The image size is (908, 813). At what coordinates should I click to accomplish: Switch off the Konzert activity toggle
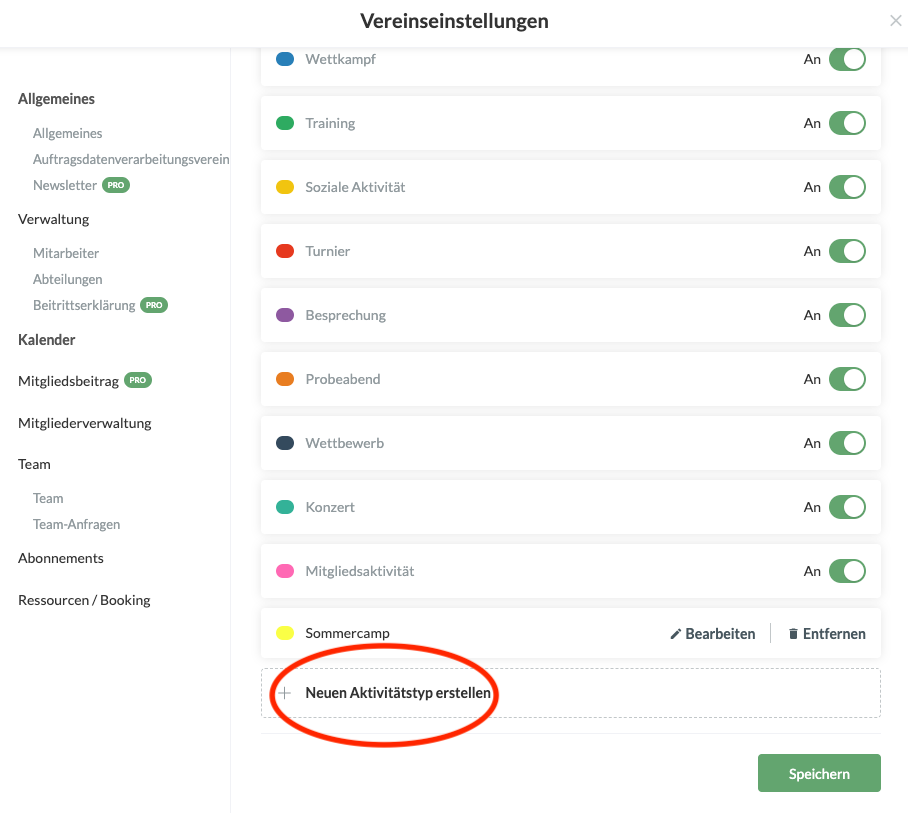pyautogui.click(x=847, y=507)
